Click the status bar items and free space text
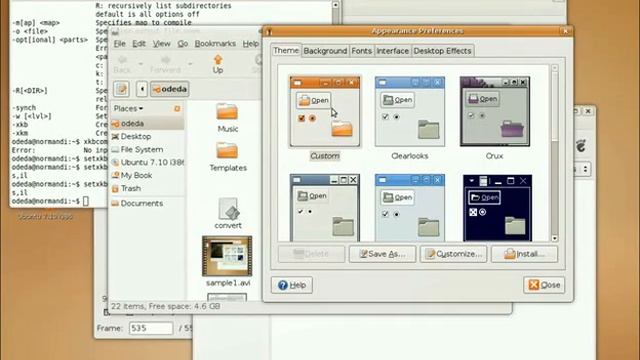640x360 pixels. 166,306
